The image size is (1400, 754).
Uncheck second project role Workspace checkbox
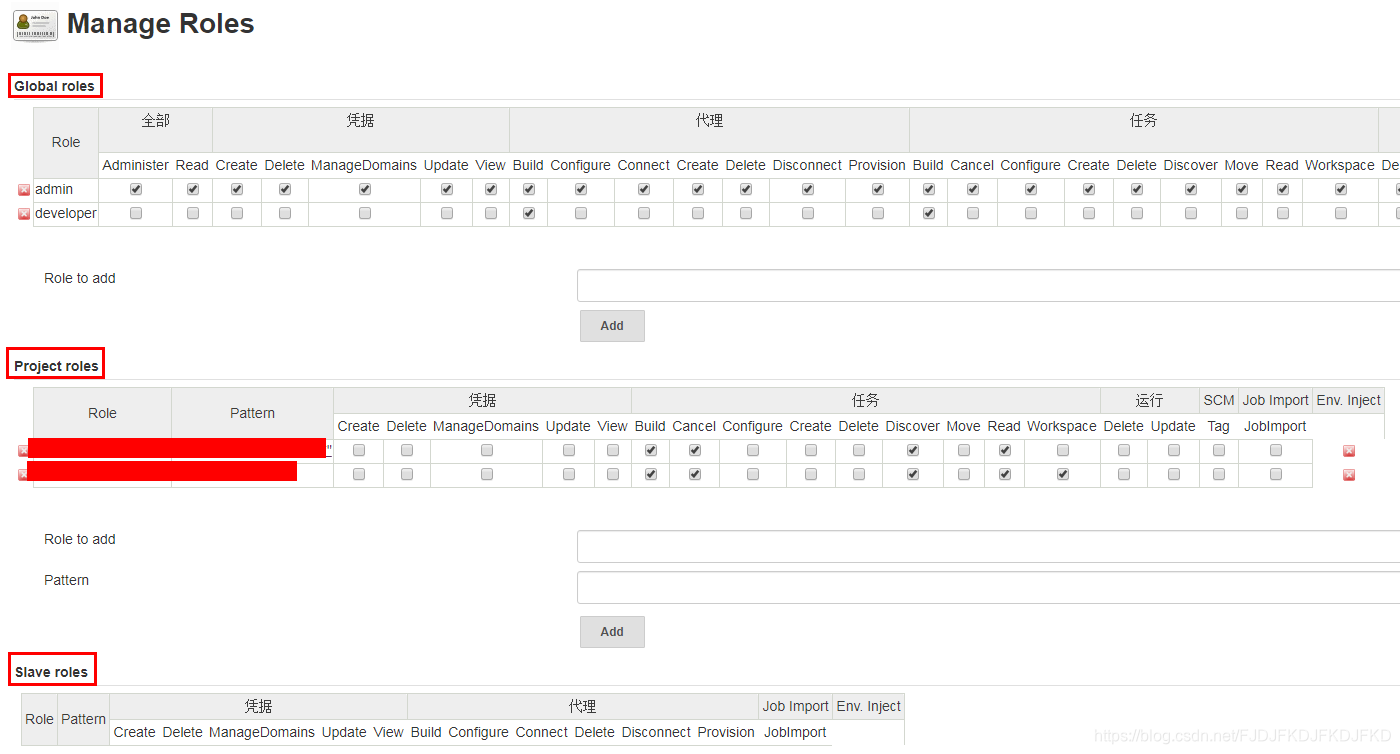1063,474
